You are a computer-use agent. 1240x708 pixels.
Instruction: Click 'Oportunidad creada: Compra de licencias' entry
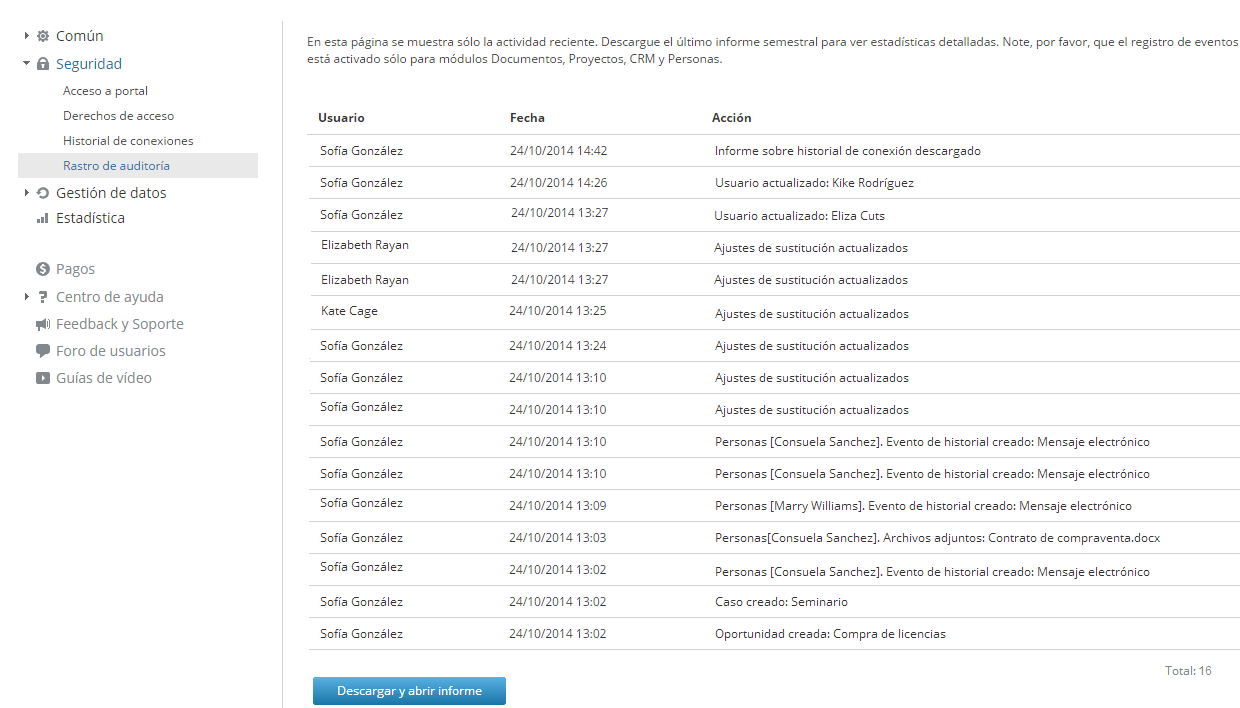[x=830, y=634]
